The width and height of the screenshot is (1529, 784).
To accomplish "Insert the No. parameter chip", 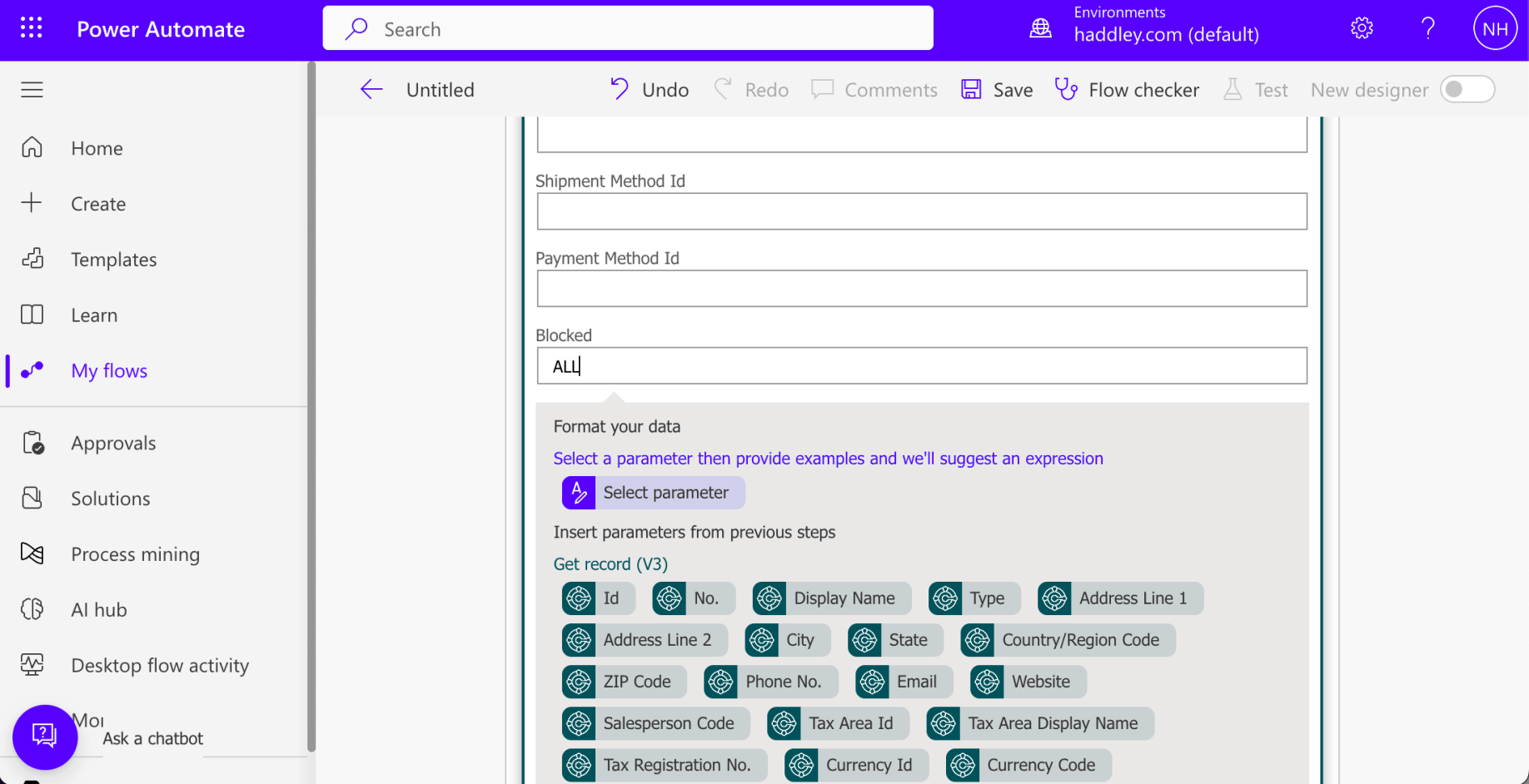I will pyautogui.click(x=694, y=598).
